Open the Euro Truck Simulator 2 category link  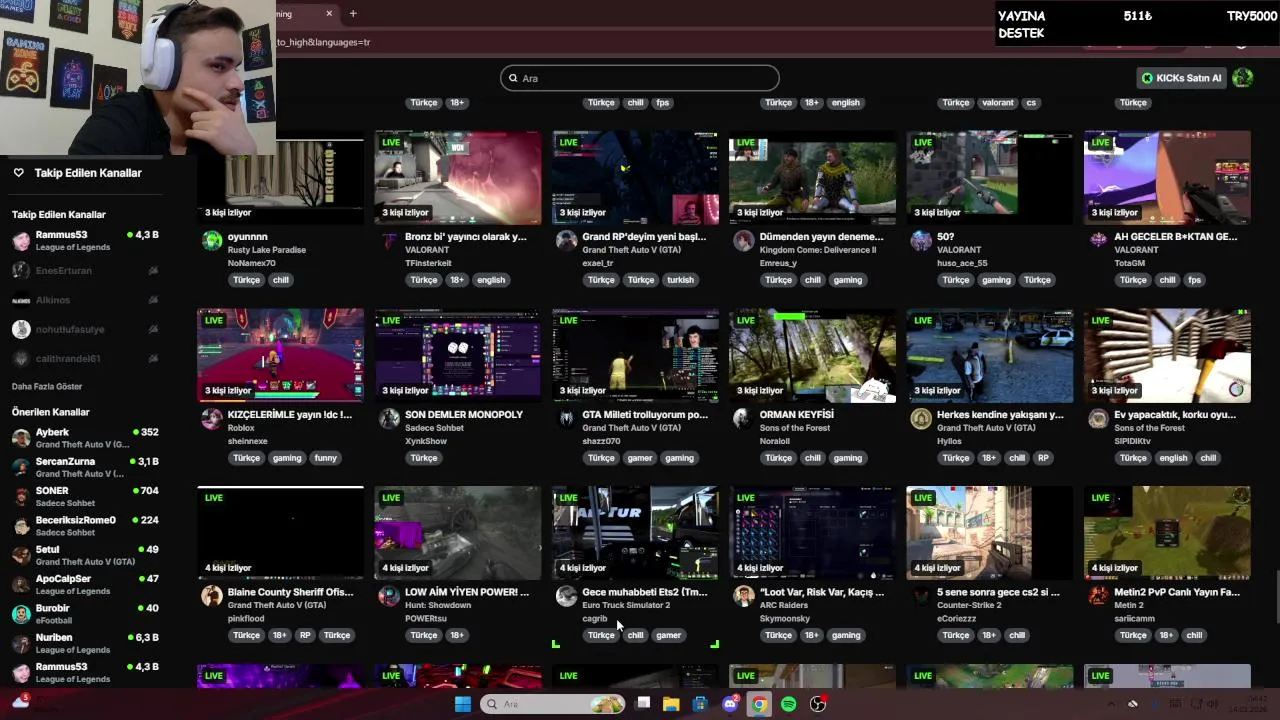(x=626, y=605)
